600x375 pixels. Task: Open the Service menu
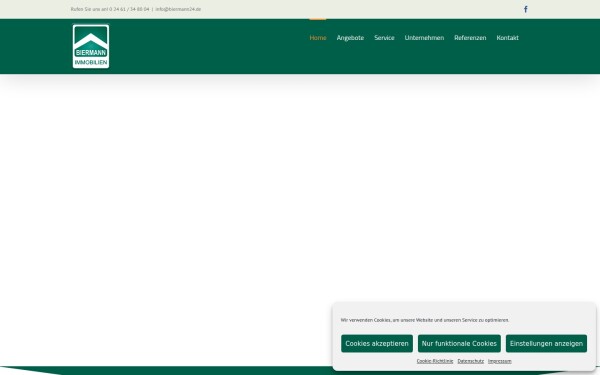[384, 38]
